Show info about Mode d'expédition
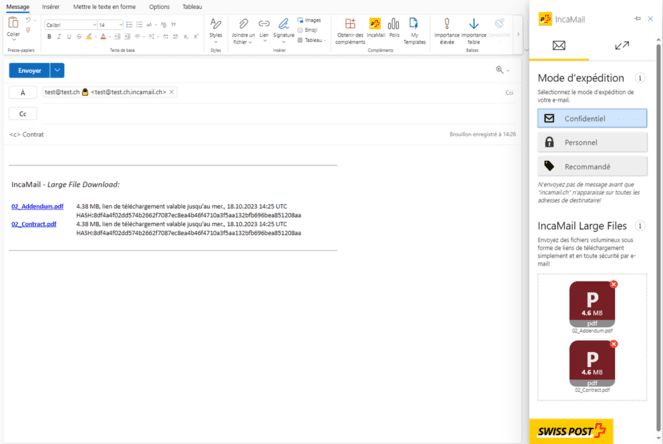Viewport: 663px width, 444px height. [x=640, y=78]
